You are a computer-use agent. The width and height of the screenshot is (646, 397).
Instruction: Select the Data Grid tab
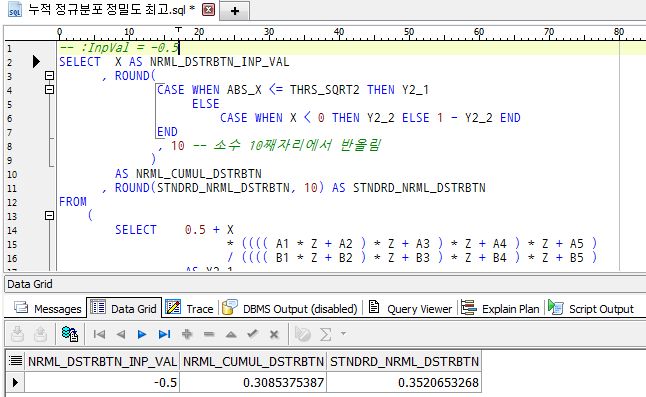point(124,308)
